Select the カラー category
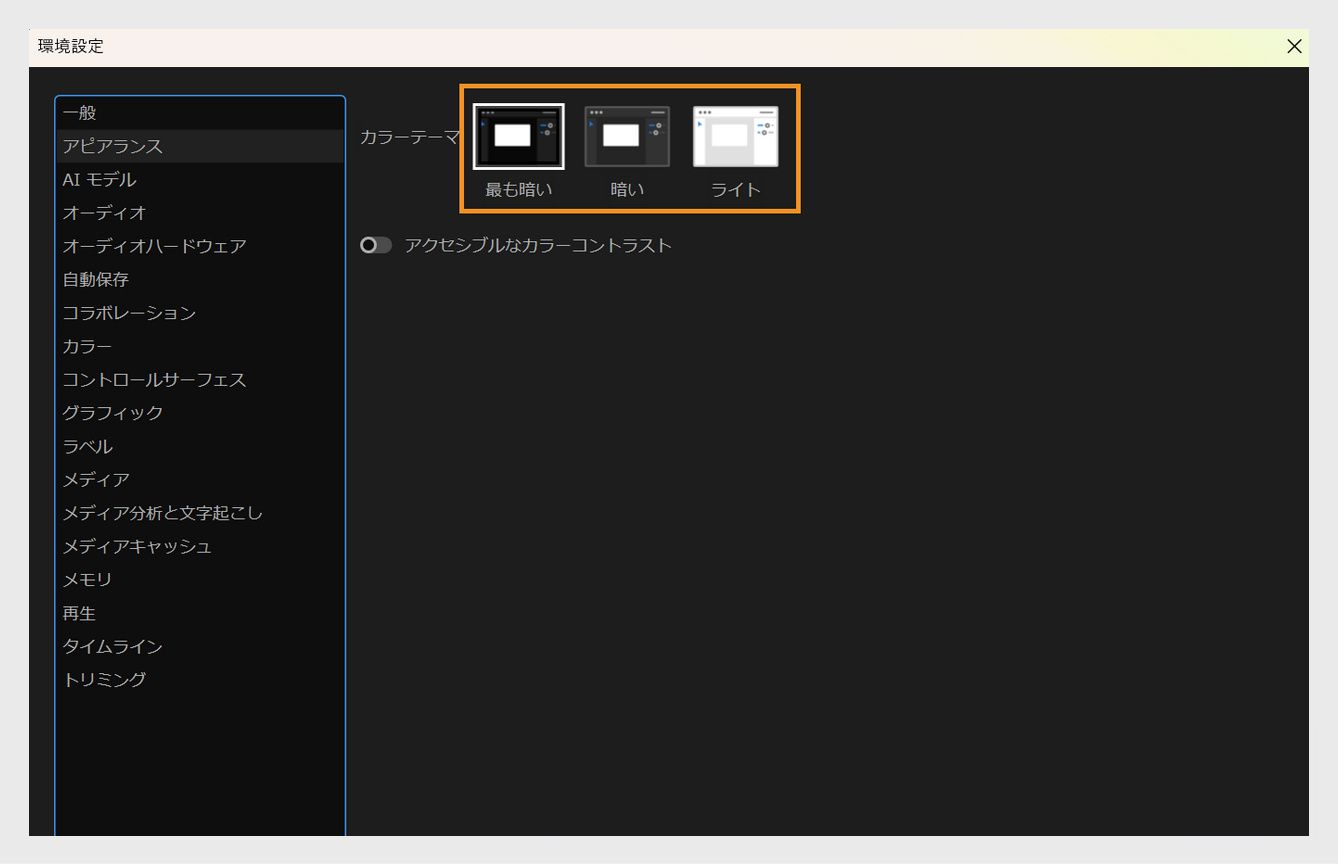 tap(200, 346)
